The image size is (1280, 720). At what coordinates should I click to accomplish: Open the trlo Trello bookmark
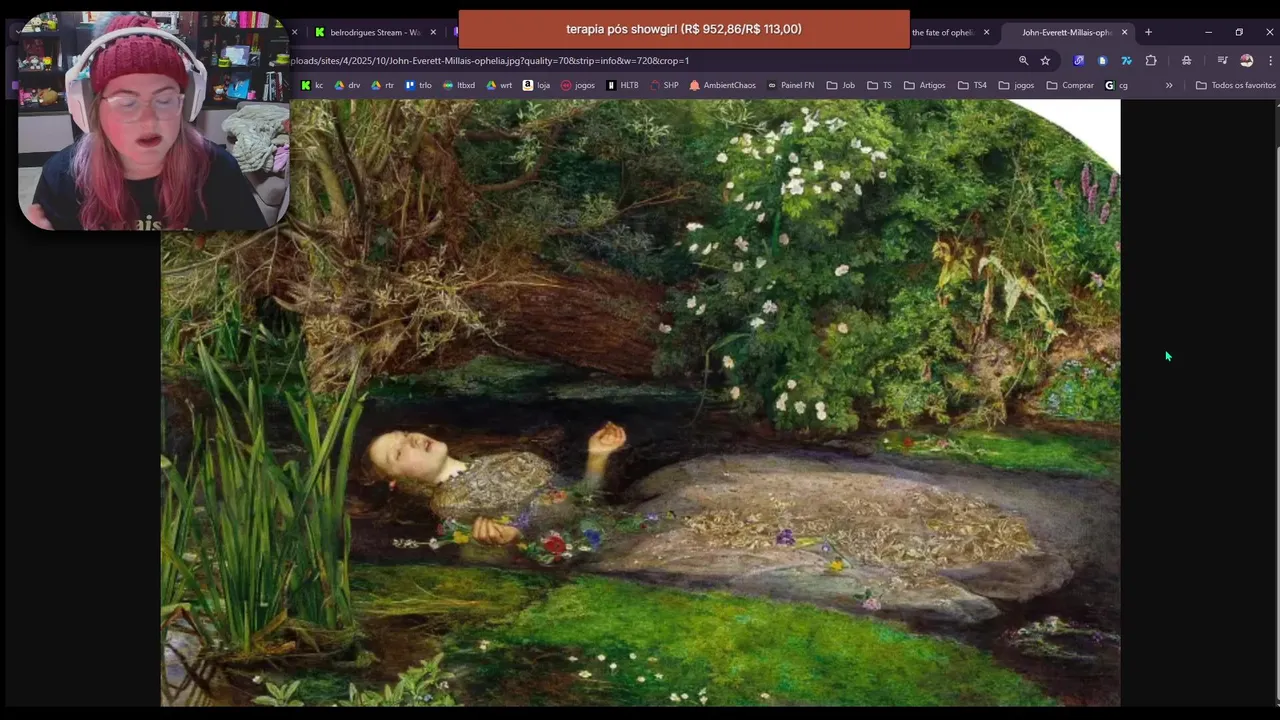418,85
